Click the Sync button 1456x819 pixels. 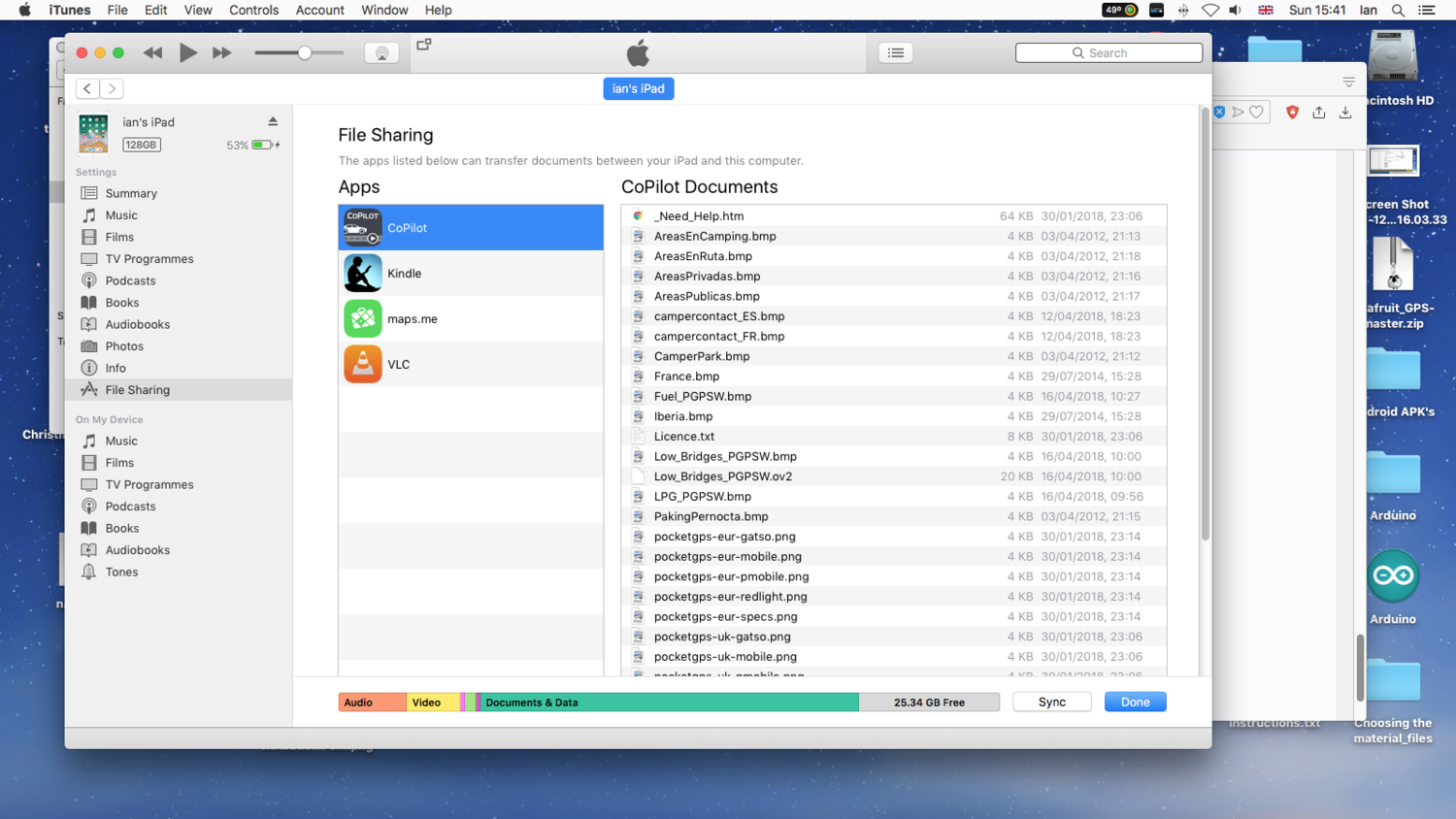1052,702
